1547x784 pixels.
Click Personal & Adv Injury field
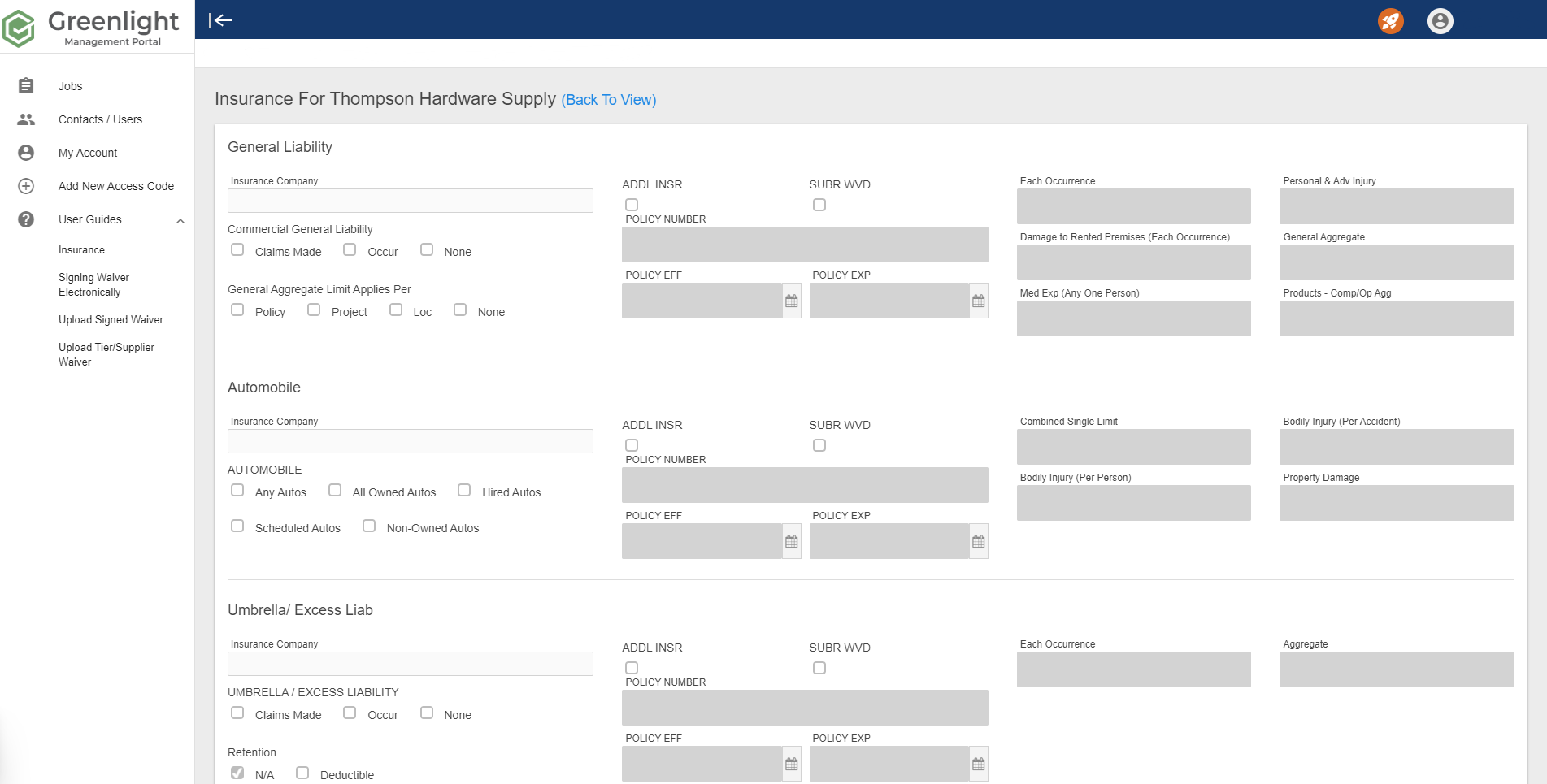(1397, 206)
